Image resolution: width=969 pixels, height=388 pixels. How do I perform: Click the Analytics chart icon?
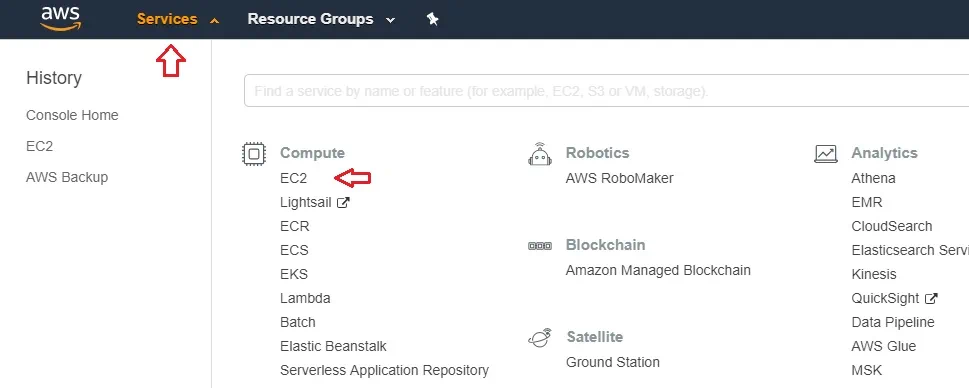[x=826, y=153]
